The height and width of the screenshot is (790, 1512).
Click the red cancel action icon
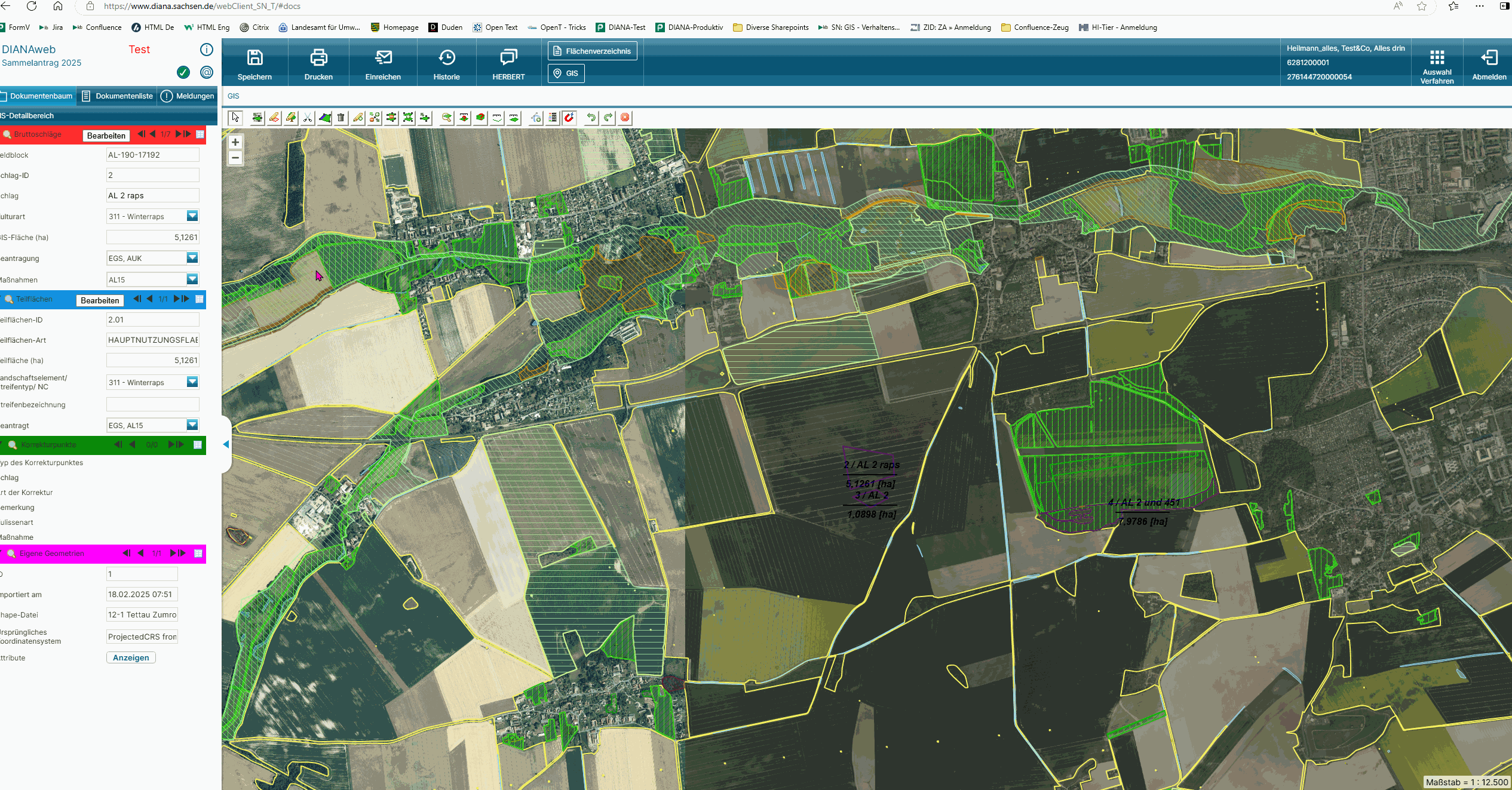[625, 118]
